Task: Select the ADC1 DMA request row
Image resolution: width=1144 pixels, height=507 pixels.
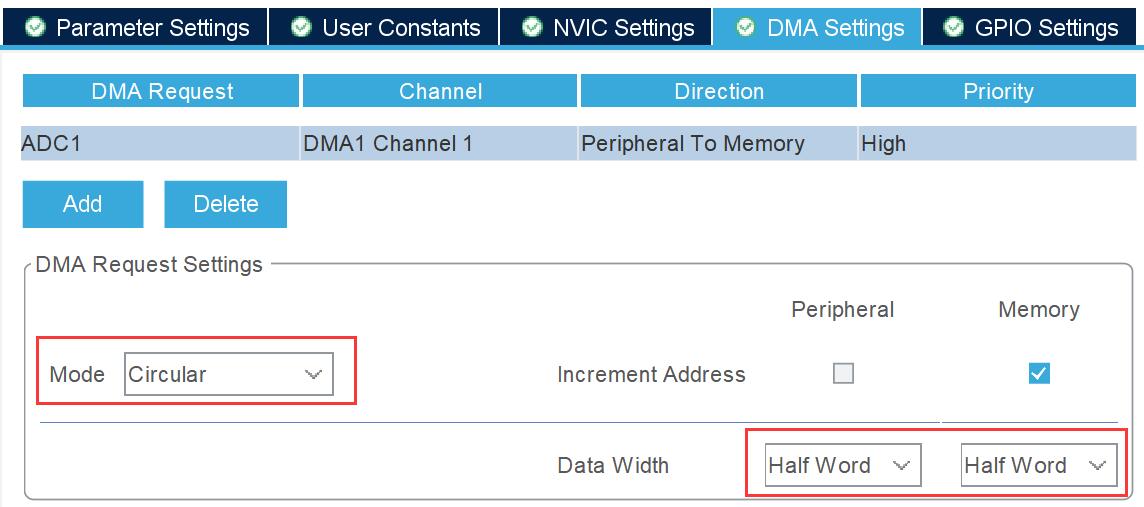Action: [160, 144]
